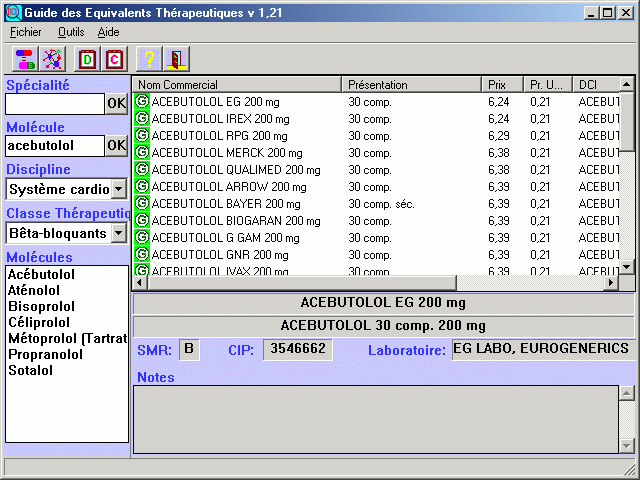This screenshot has width=640, height=480.
Task: Select Métoprolol (Tartrate) in Molécules list
Action: coord(67,338)
